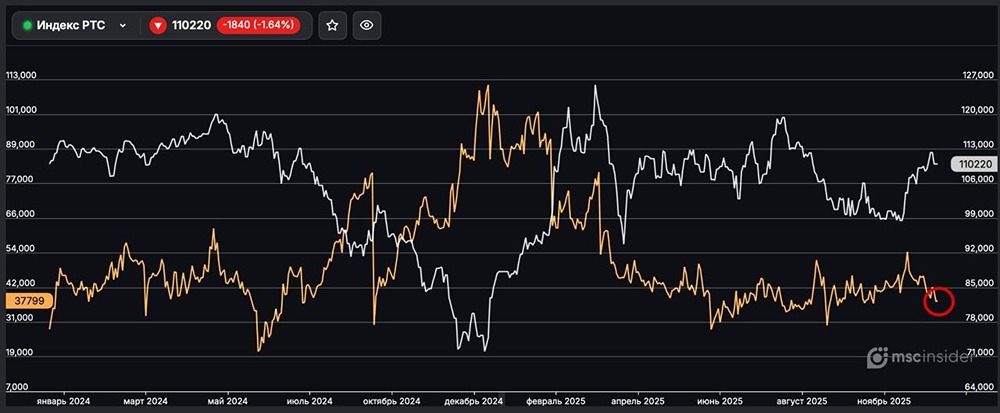
Task: Expand the Индекс РТС instrument dropdown chevron
Action: [122, 26]
